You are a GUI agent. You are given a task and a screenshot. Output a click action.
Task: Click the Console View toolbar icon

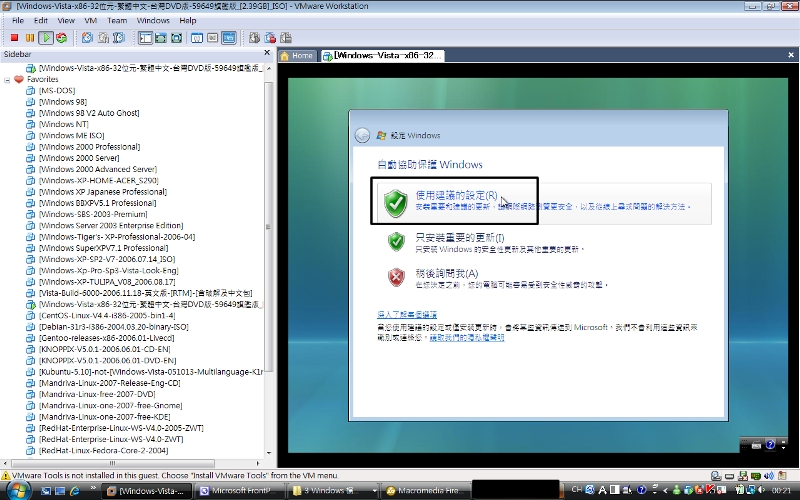coord(229,38)
